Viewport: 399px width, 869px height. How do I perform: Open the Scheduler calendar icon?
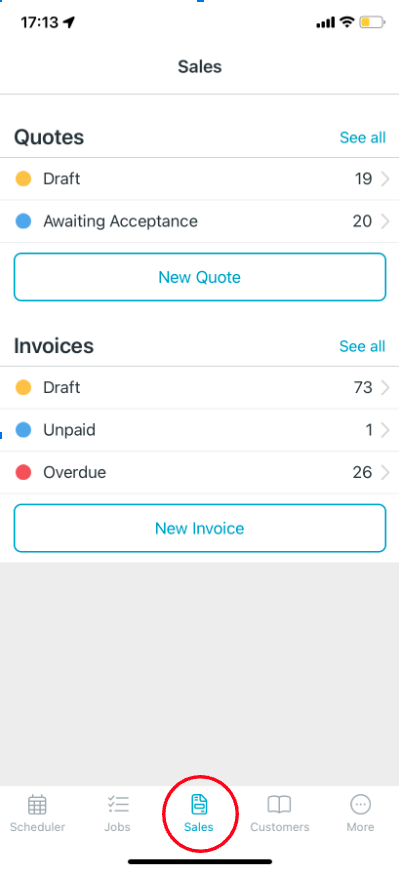[37, 804]
